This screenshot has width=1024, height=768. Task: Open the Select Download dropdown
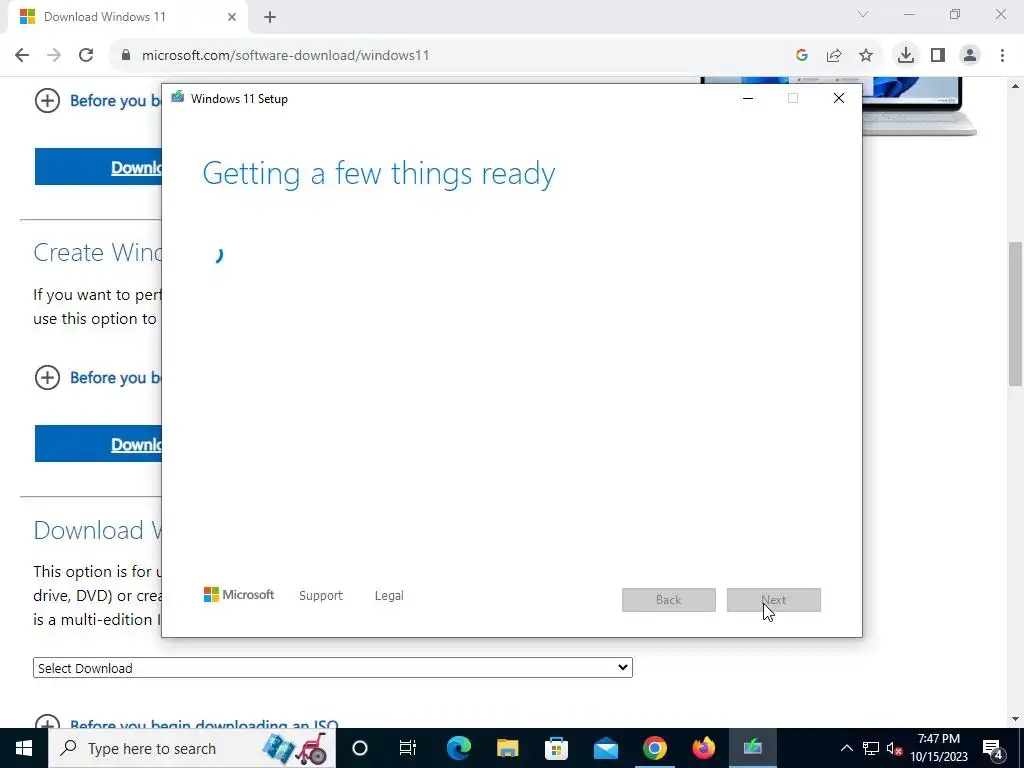[x=332, y=667]
